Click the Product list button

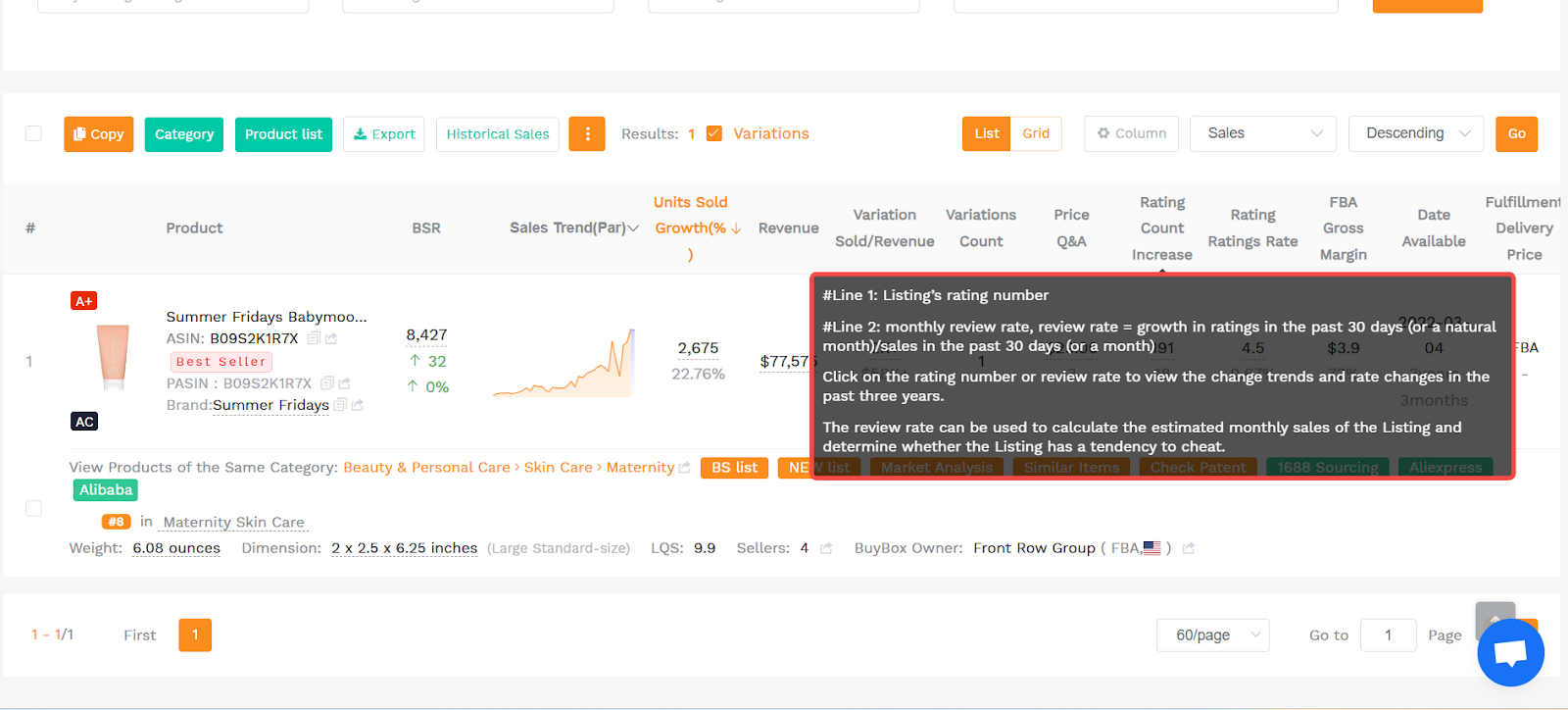(x=283, y=134)
